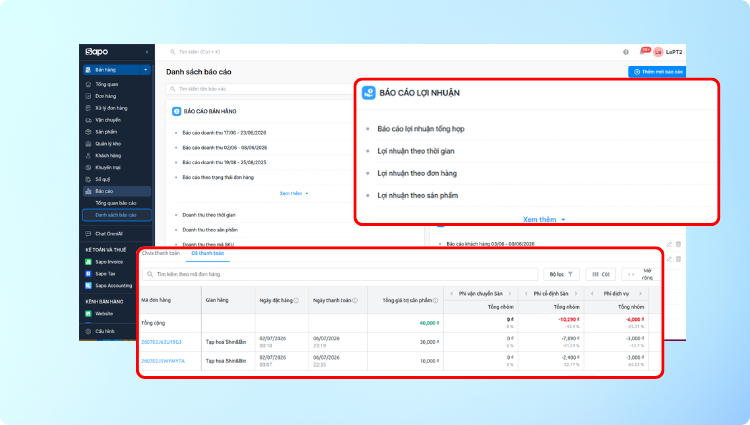Click info icon next to Ngày đặt hàng

pyautogui.click(x=296, y=301)
